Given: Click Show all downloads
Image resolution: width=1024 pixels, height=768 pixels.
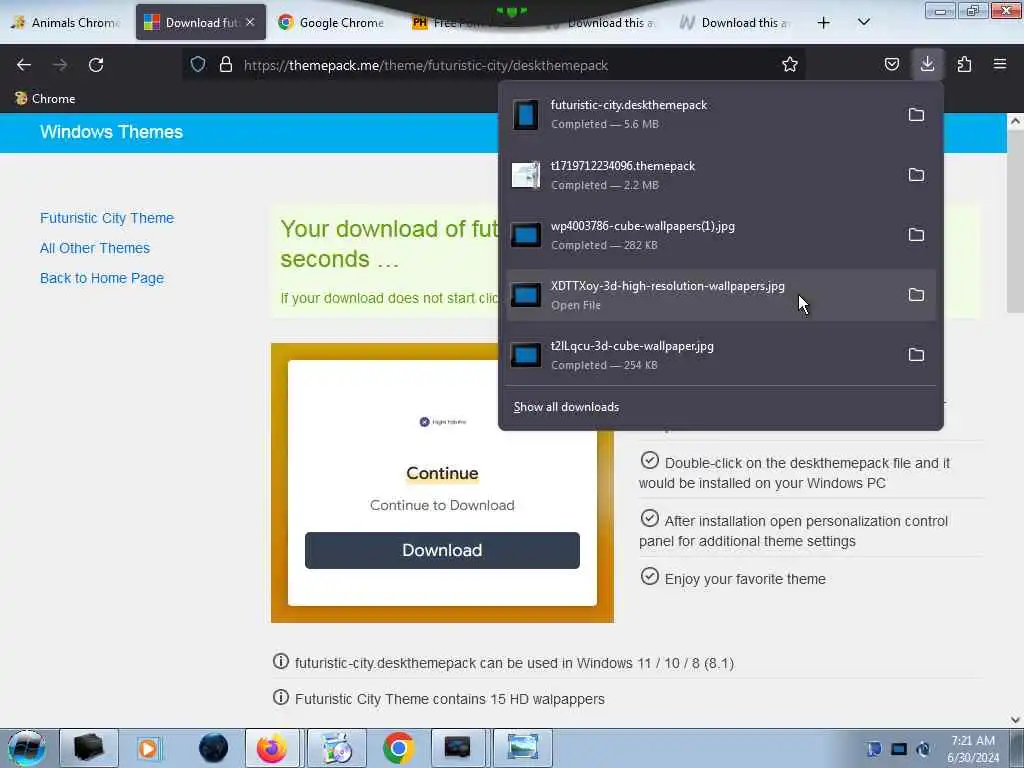Looking at the screenshot, I should click(x=566, y=407).
